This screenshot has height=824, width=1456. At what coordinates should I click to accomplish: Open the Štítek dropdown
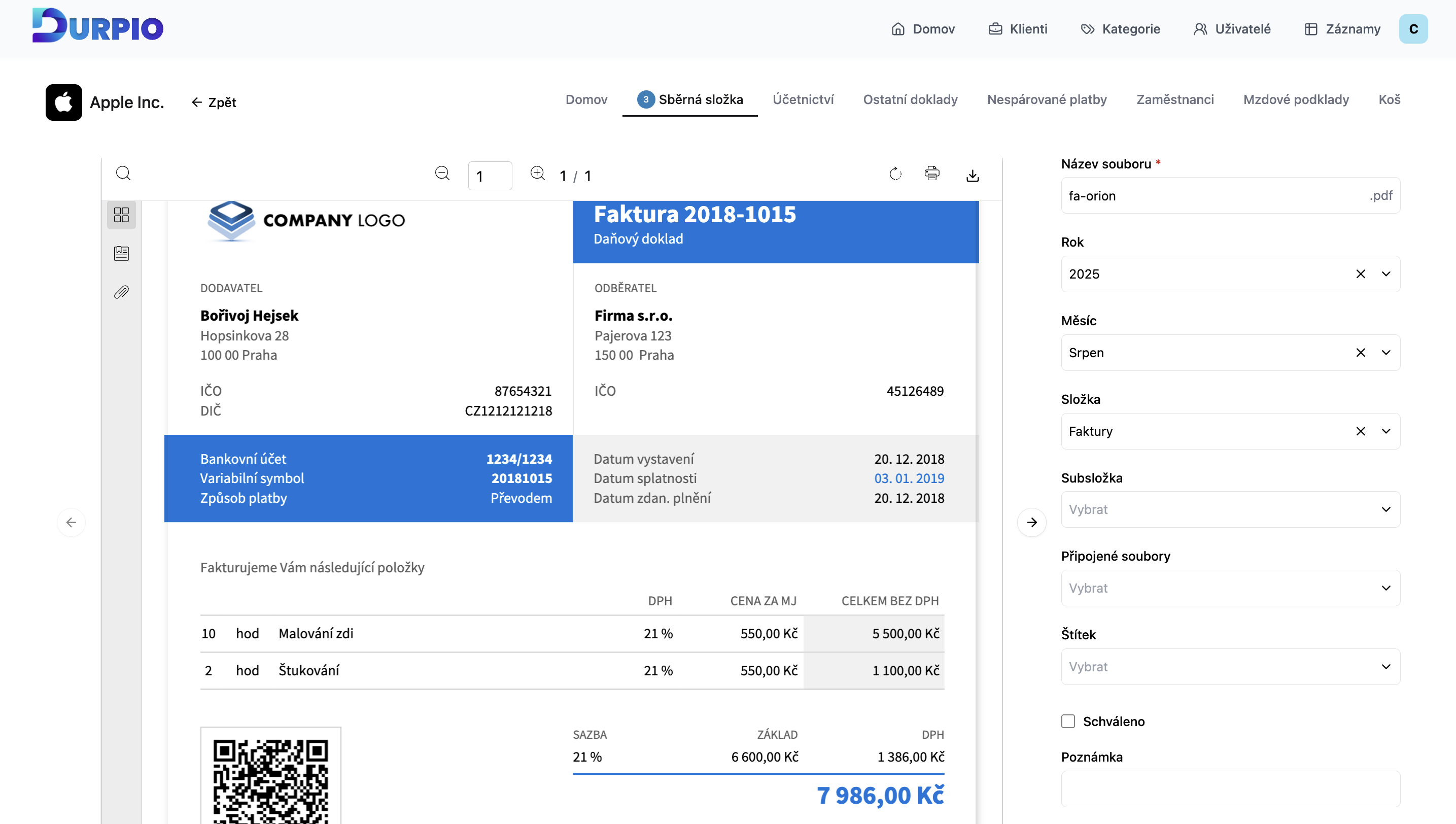click(x=1386, y=666)
